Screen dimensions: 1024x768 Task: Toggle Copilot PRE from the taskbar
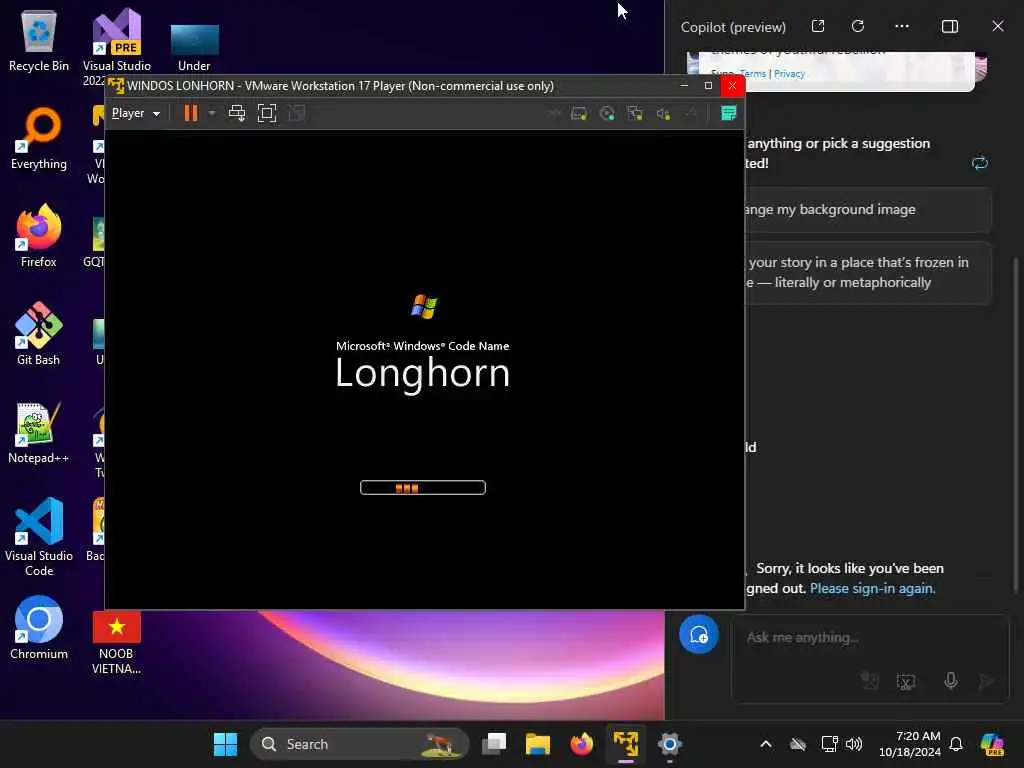[993, 744]
